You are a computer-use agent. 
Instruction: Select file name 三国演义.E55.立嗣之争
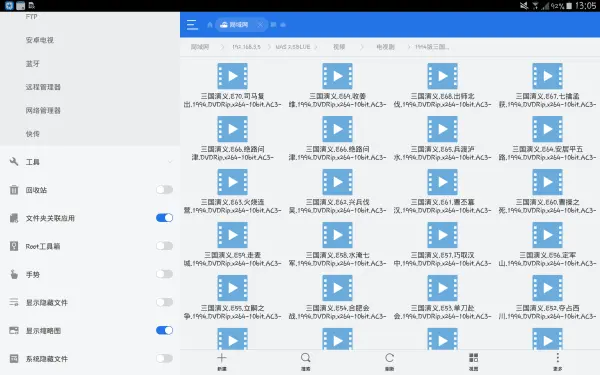click(x=233, y=312)
